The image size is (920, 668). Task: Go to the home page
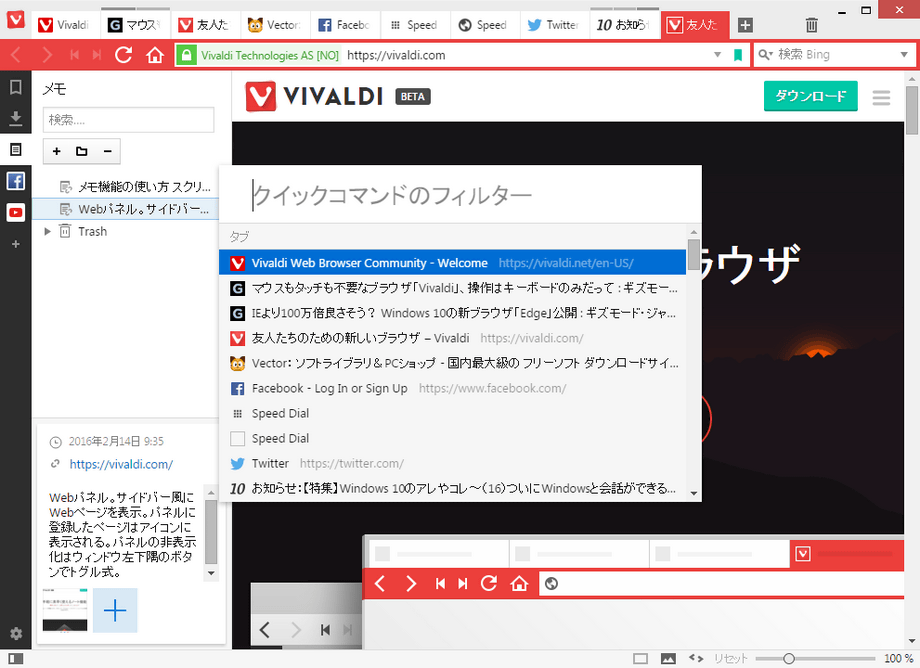coord(155,55)
